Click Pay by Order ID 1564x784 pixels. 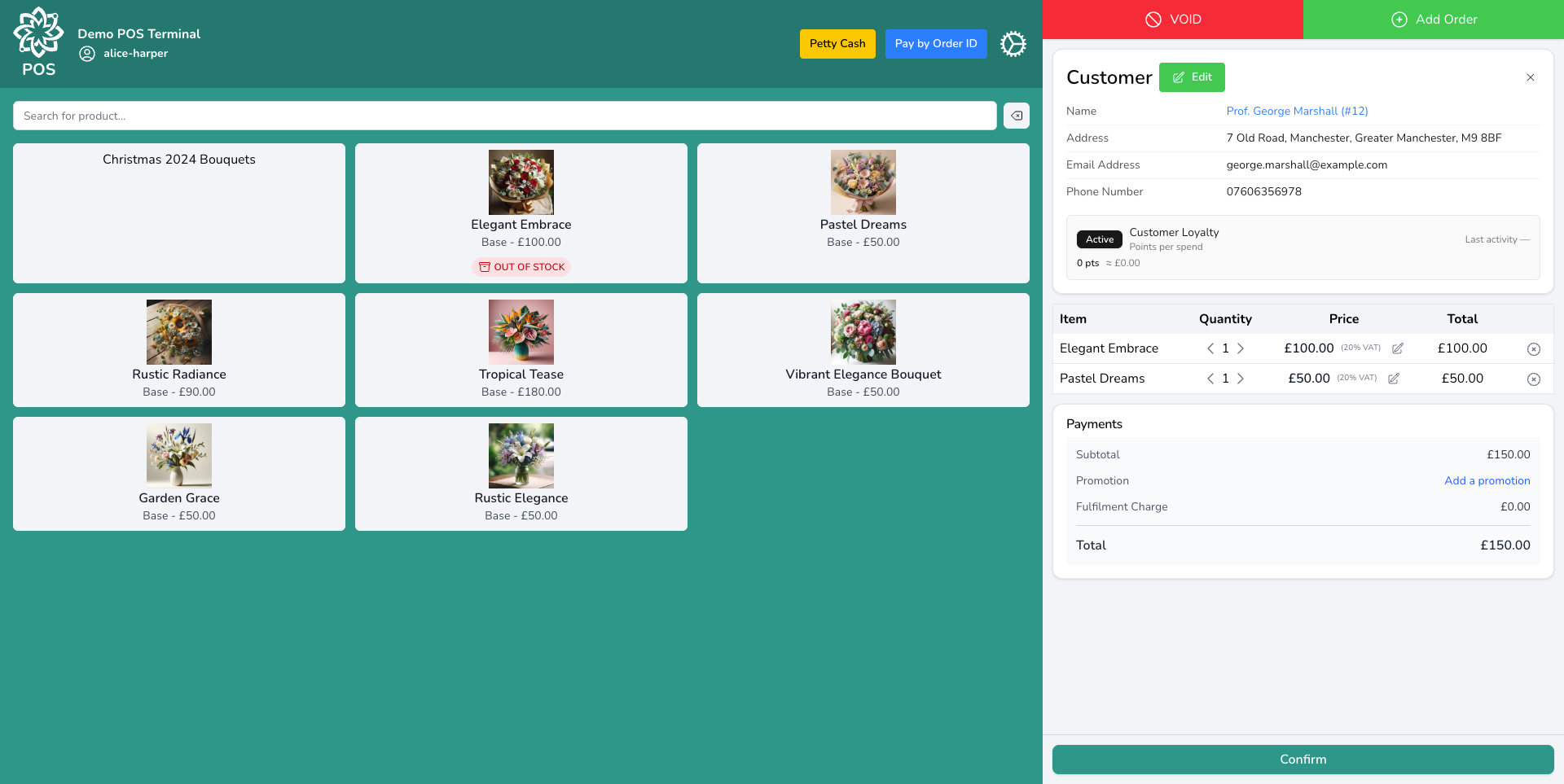click(x=935, y=44)
